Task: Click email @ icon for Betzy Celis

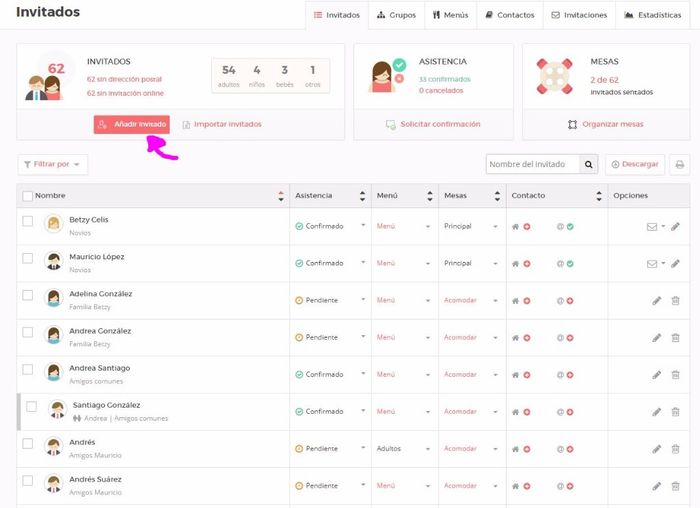Action: click(560, 227)
